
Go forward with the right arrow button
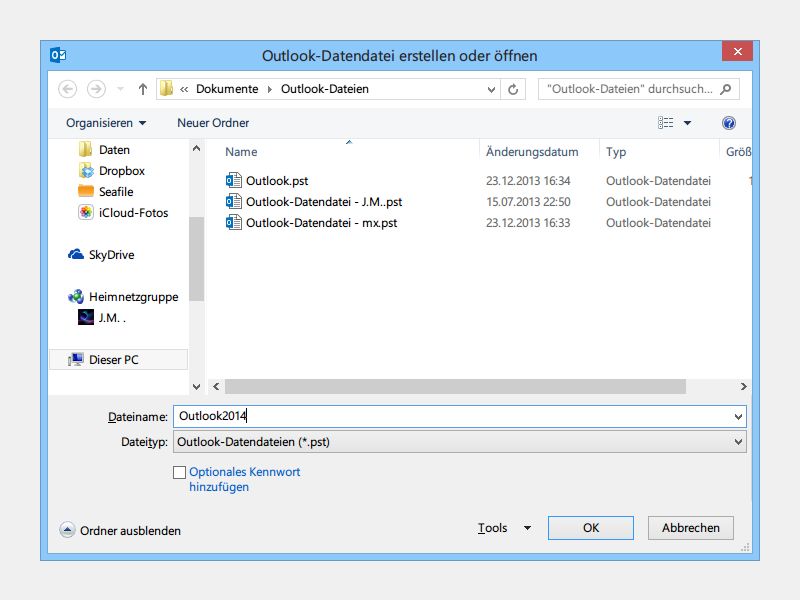point(96,89)
